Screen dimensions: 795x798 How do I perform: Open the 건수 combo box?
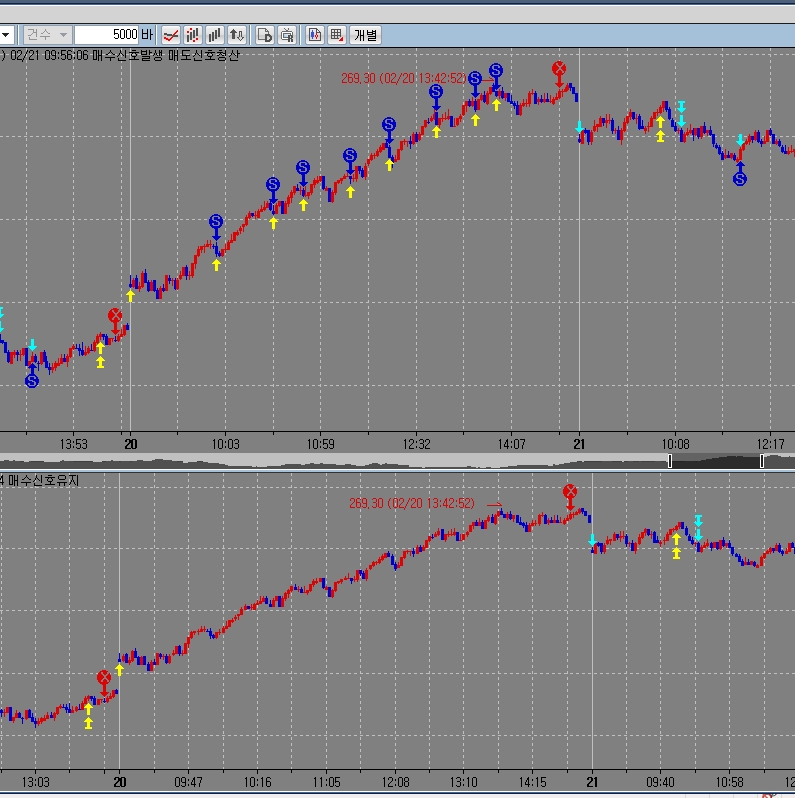(x=47, y=35)
